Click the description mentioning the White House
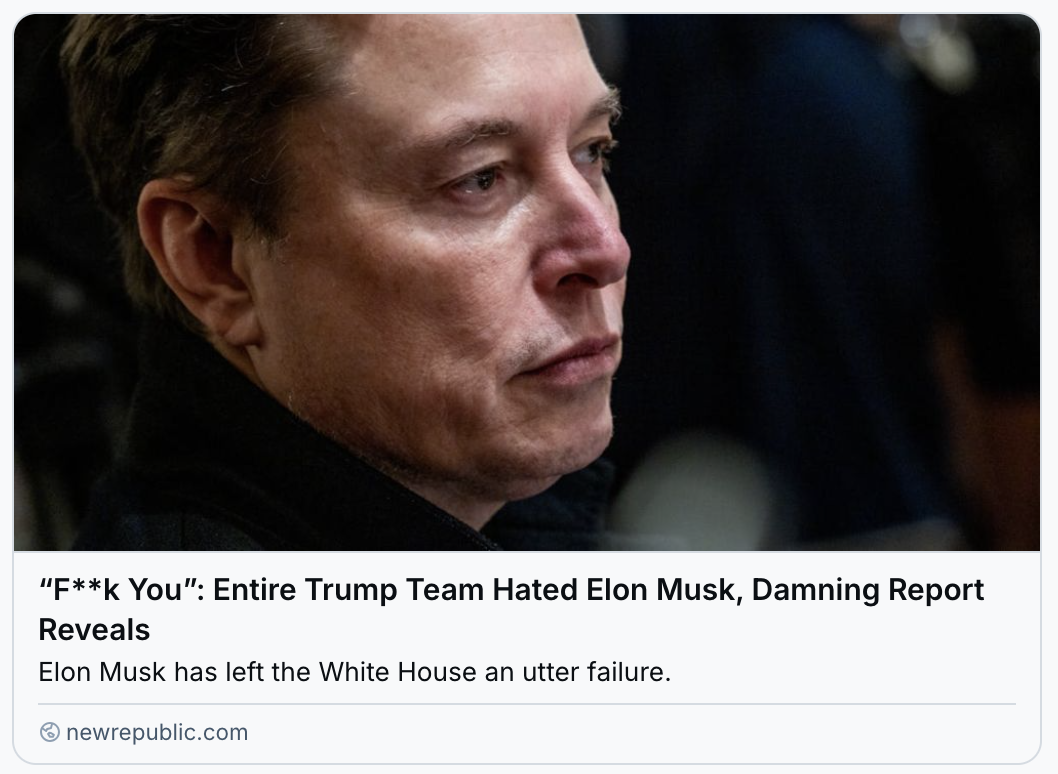This screenshot has width=1058, height=774. point(355,672)
